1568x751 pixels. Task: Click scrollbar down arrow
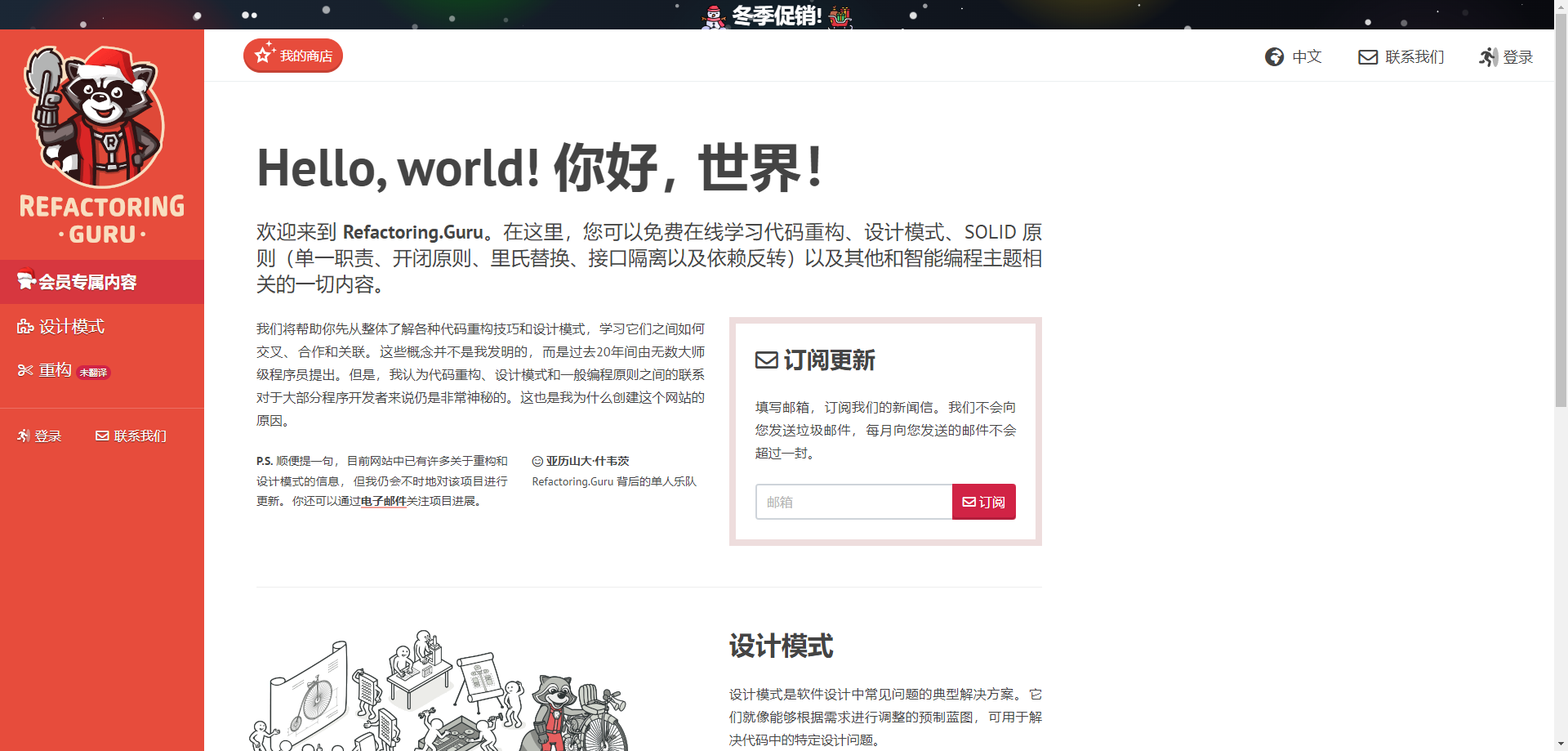[x=1561, y=744]
